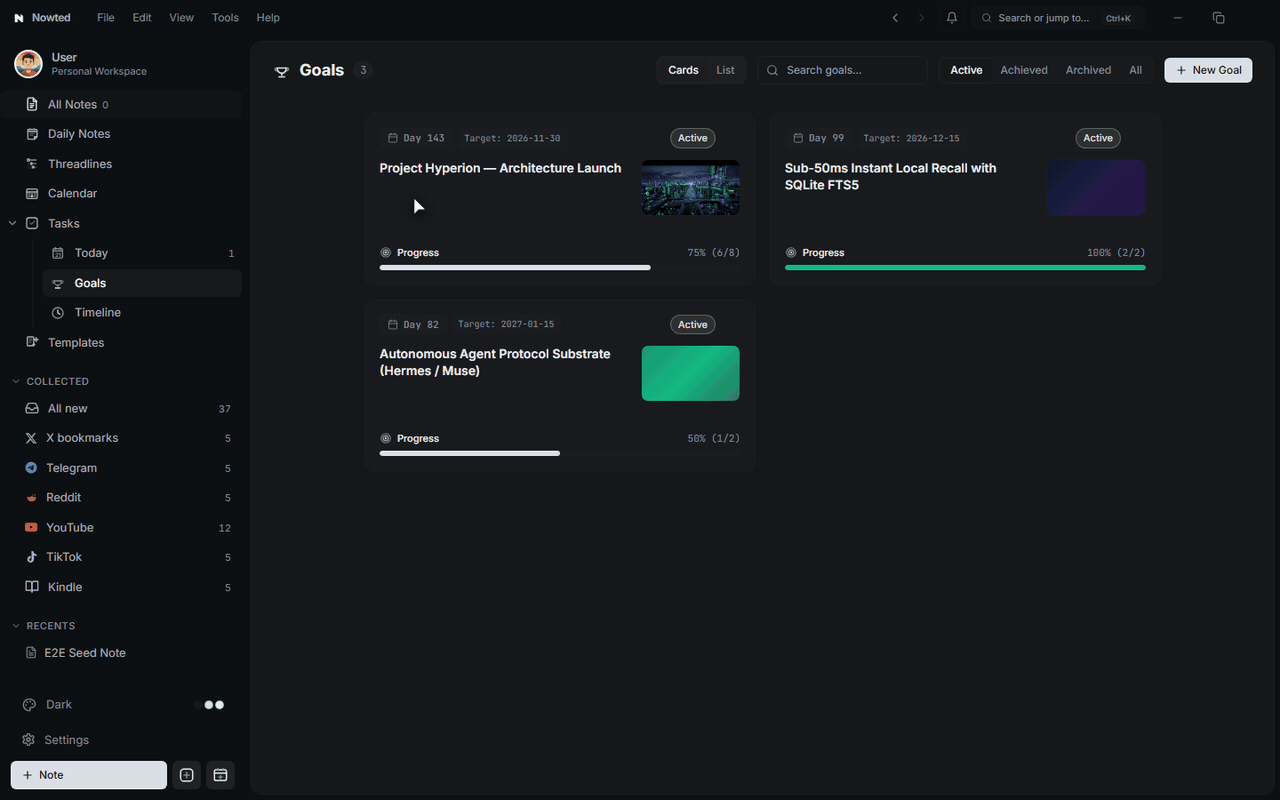Open Today under Tasks
The image size is (1280, 800).
[142, 253]
